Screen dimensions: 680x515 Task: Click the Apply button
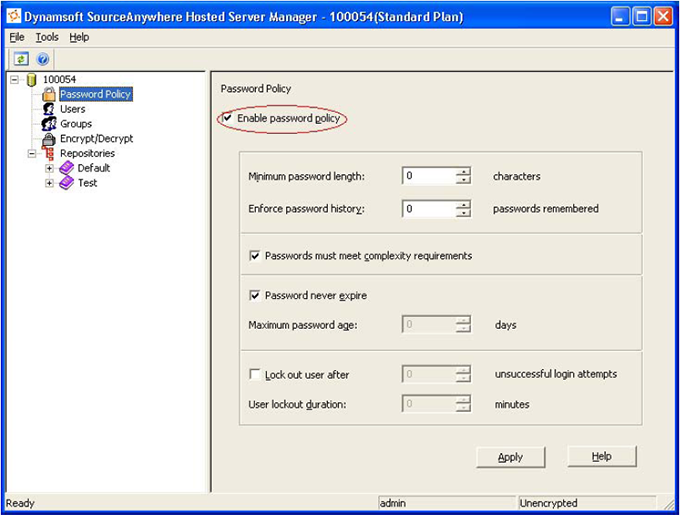point(510,457)
